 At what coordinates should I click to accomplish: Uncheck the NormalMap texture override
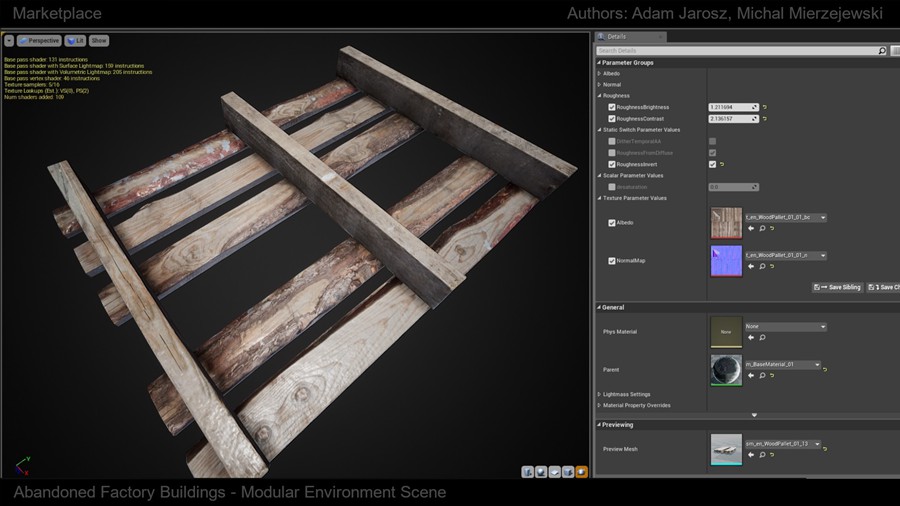tap(612, 261)
